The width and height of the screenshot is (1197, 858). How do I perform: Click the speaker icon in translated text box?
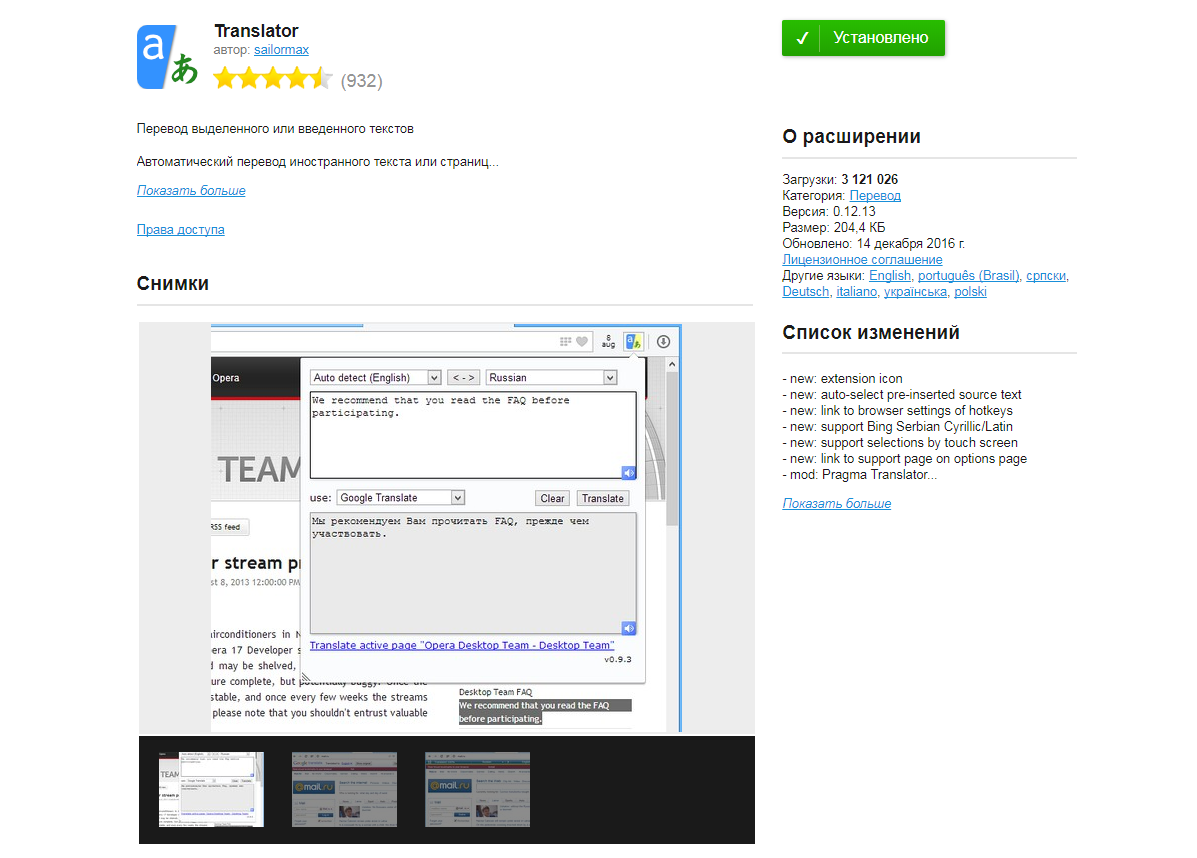628,628
